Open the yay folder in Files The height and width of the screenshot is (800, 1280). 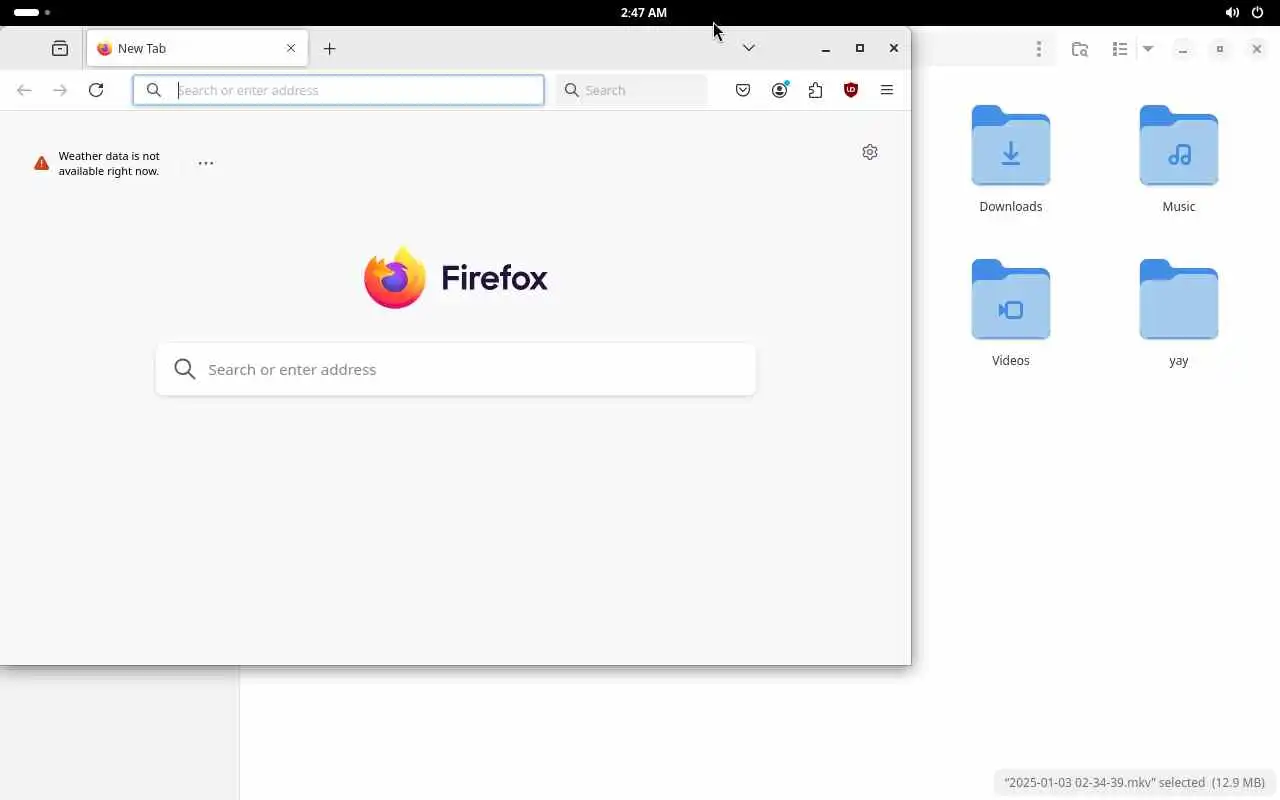[x=1179, y=313]
